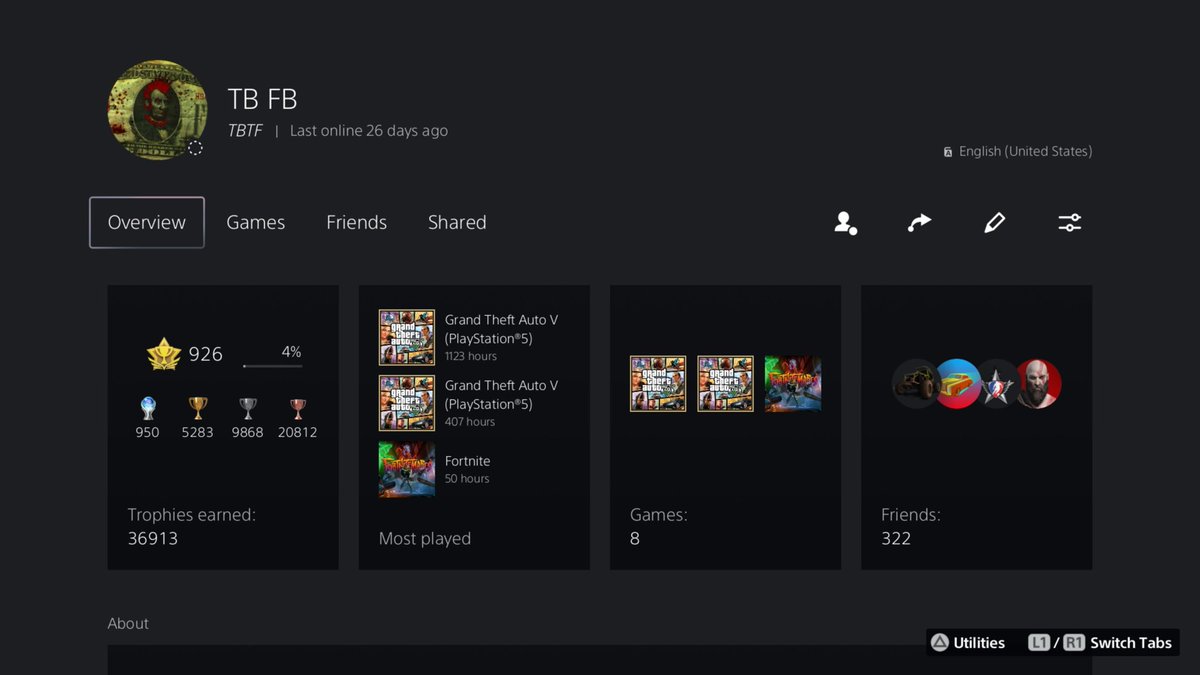Click the trophy level number 926
This screenshot has width=1200, height=675.
tap(205, 354)
